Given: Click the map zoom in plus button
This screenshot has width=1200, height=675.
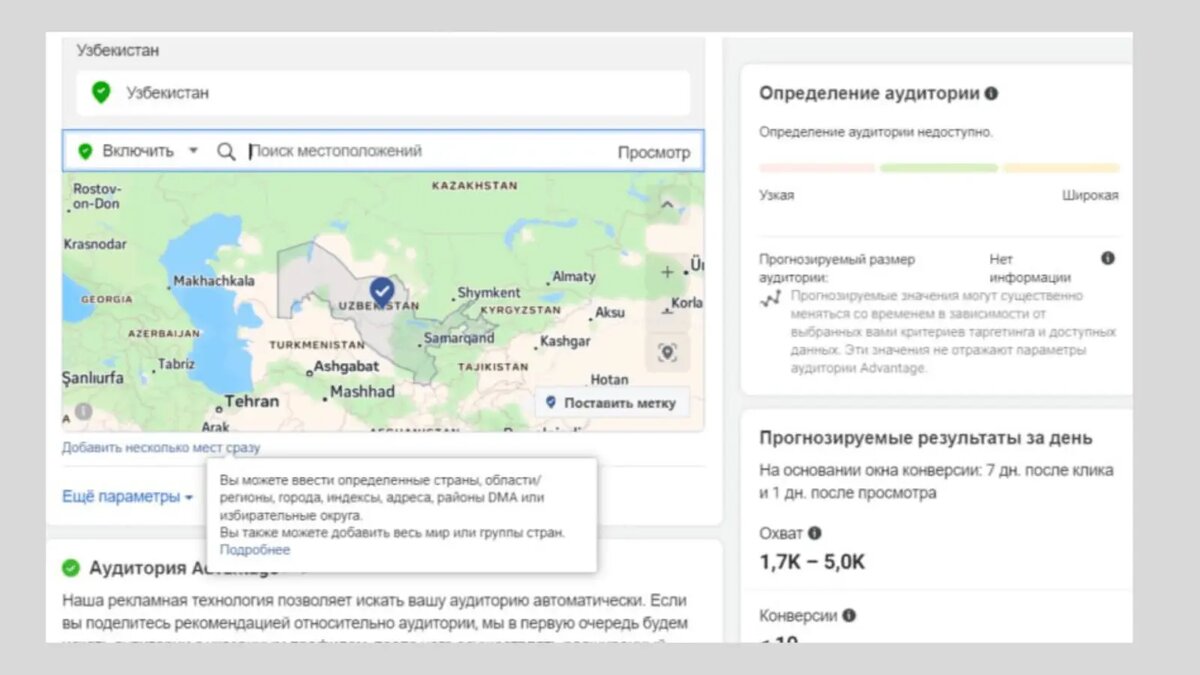Looking at the screenshot, I should [x=667, y=271].
